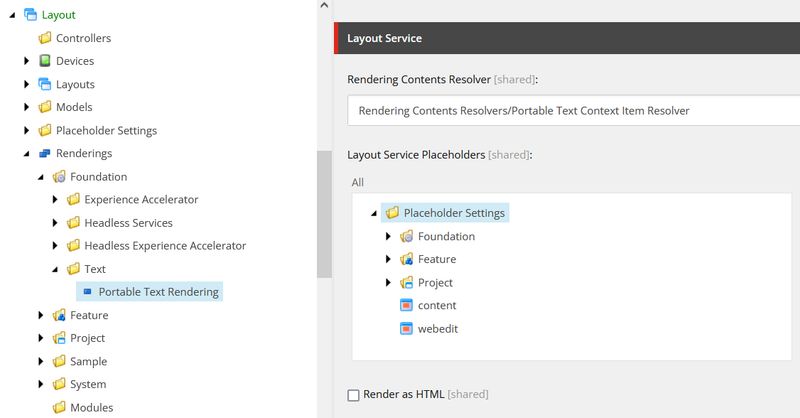Click the Models folder icon
This screenshot has width=800, height=418.
45,107
